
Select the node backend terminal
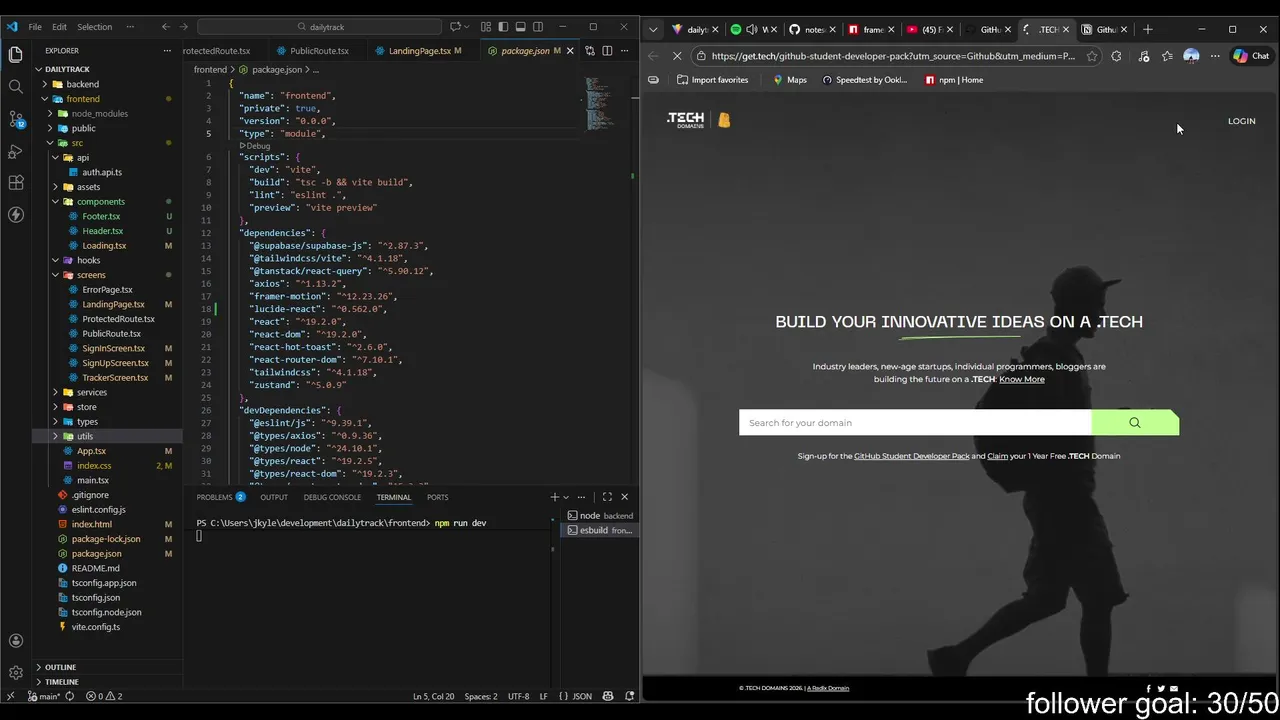[599, 516]
